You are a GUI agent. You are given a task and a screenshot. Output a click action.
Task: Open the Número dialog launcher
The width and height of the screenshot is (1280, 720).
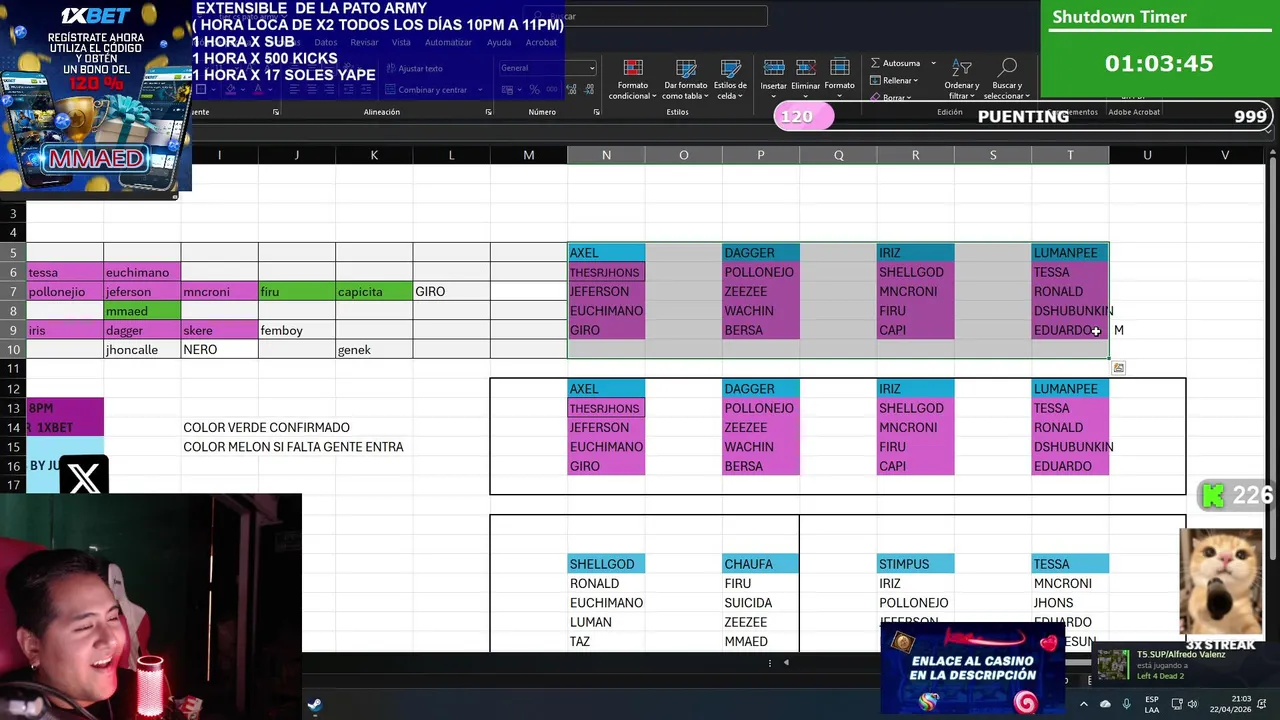596,112
